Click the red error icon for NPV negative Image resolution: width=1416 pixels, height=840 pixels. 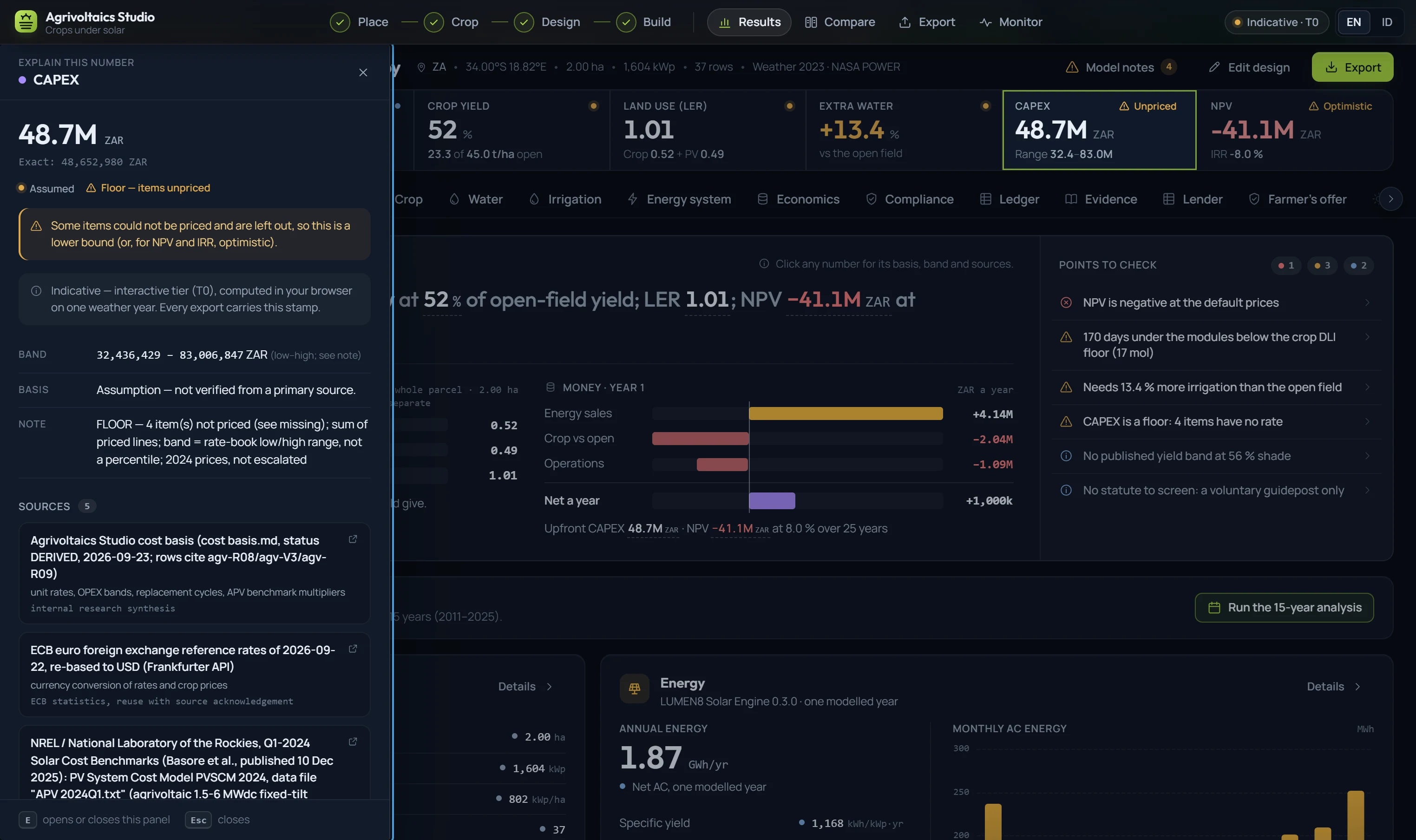tap(1066, 303)
